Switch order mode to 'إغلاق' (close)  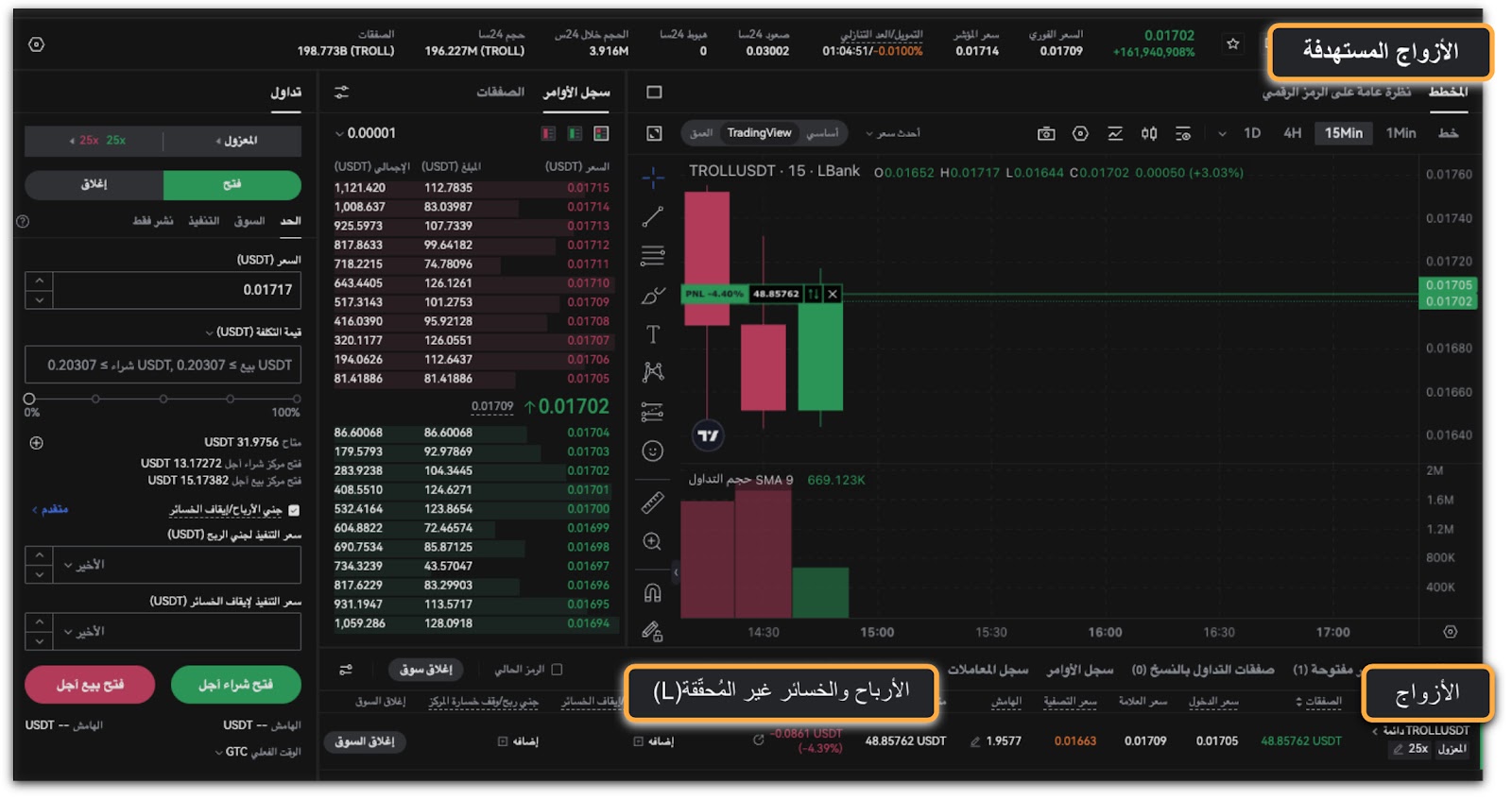[x=94, y=185]
